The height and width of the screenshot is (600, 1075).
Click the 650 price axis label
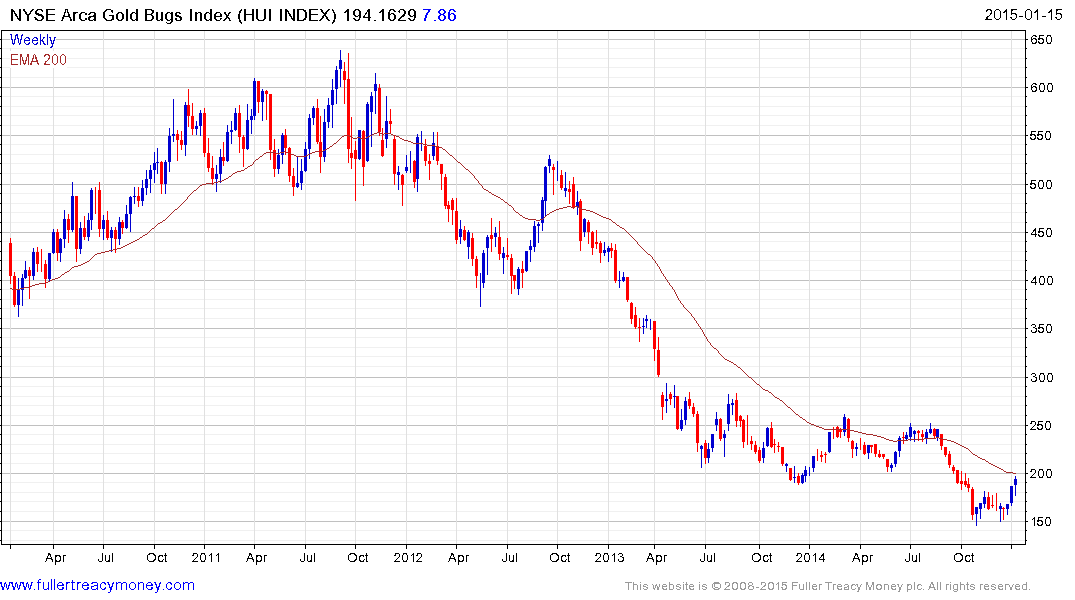tap(1041, 40)
